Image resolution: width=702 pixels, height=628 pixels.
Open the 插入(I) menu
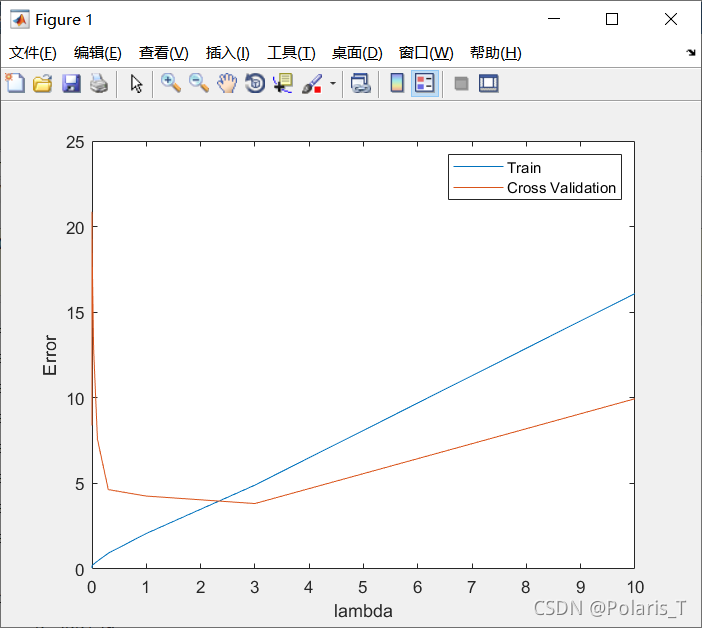(x=227, y=53)
